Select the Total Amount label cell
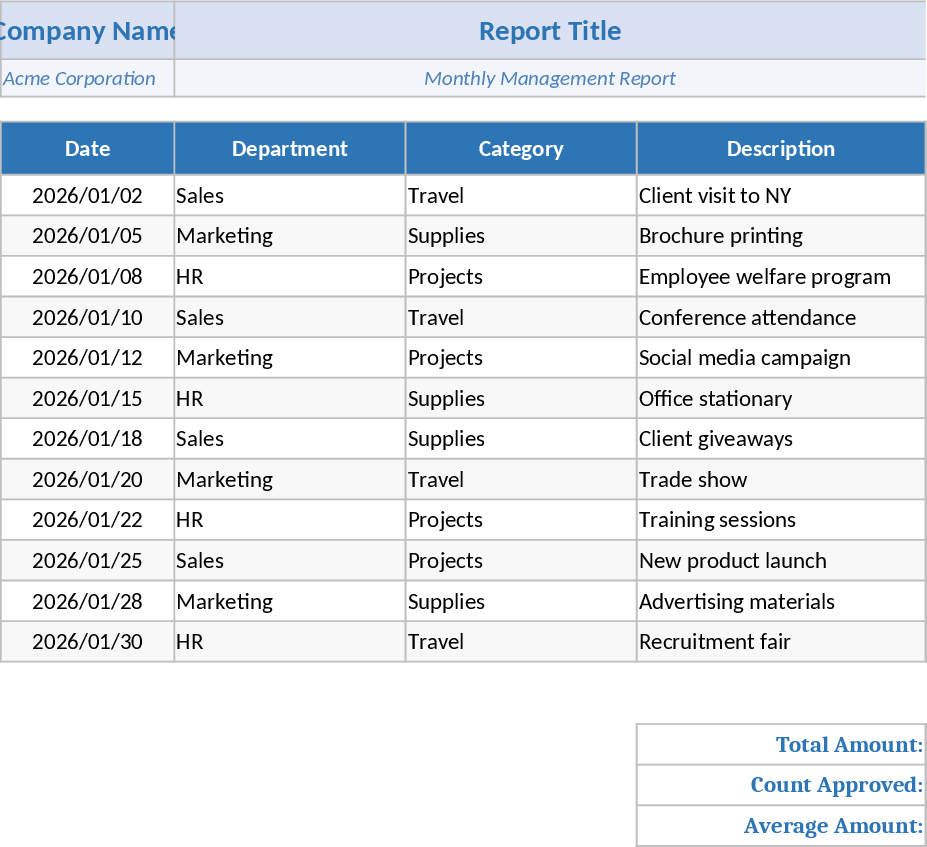The image size is (927, 847). click(780, 745)
